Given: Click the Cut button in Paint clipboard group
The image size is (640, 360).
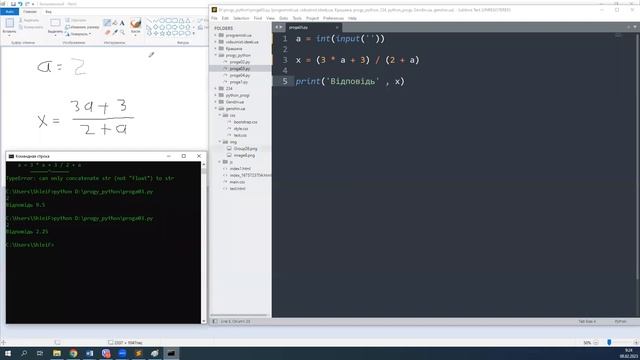Looking at the screenshot, I should pos(29,20).
